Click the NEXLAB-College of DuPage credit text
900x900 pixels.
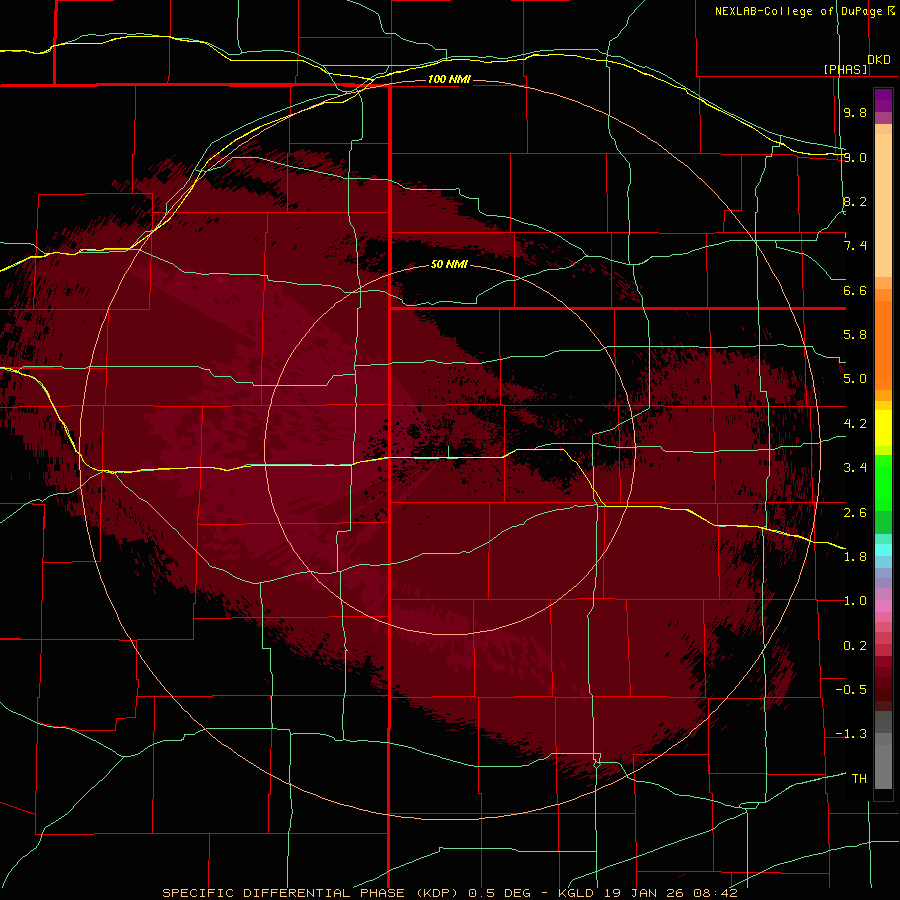[800, 11]
